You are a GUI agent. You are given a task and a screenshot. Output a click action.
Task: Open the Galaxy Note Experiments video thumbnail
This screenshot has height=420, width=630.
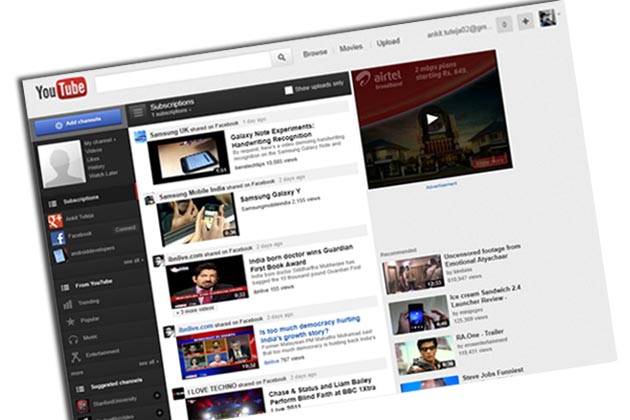(x=188, y=158)
